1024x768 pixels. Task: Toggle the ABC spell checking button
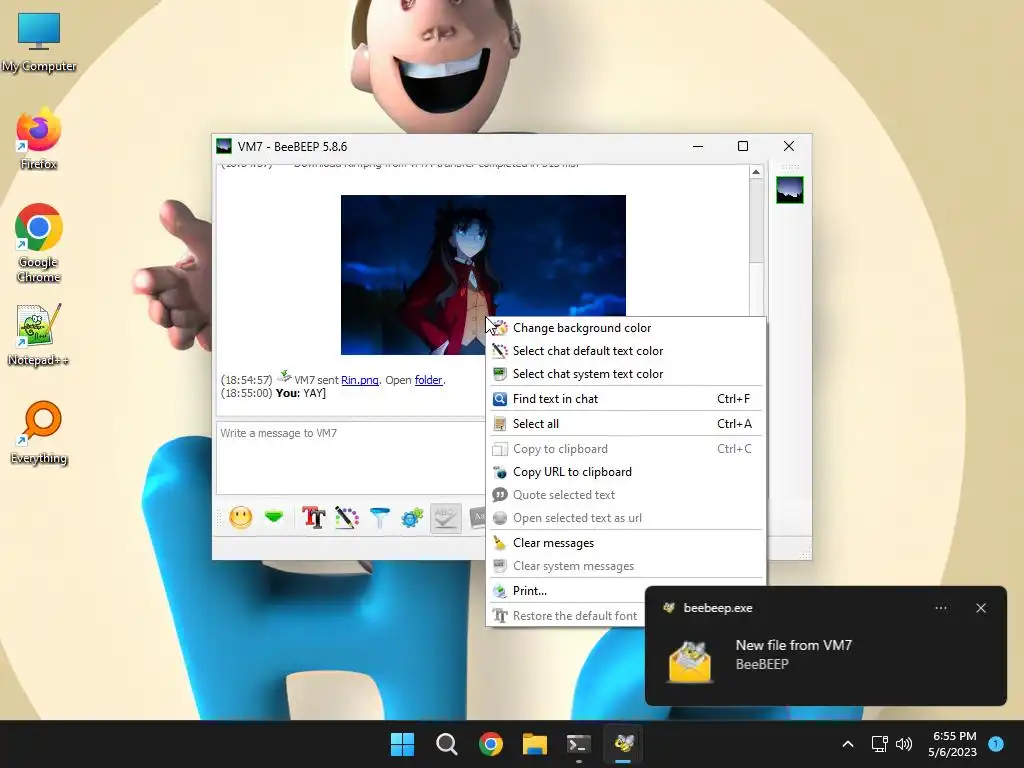445,518
